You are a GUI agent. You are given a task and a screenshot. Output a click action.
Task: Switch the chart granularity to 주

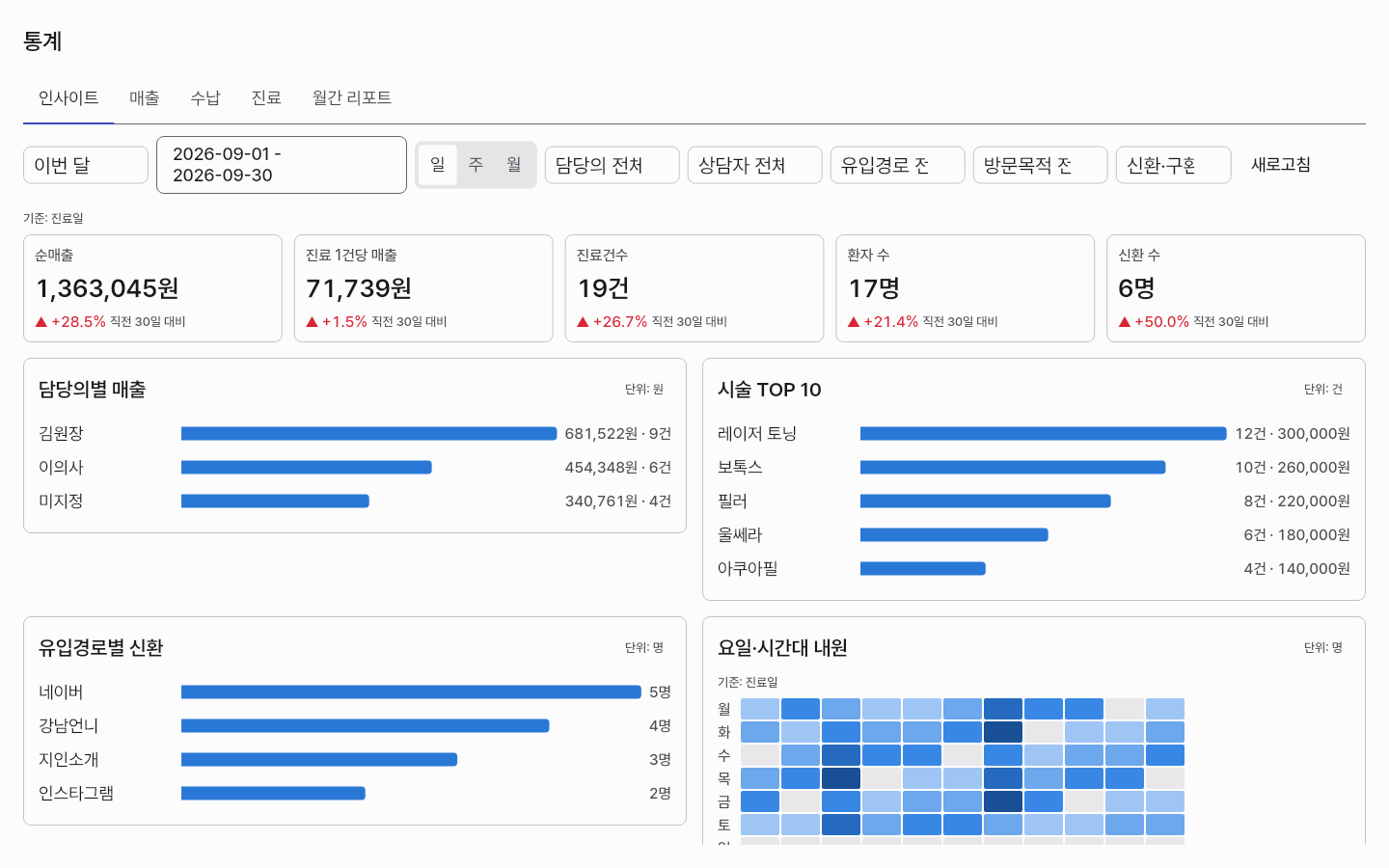(x=476, y=165)
